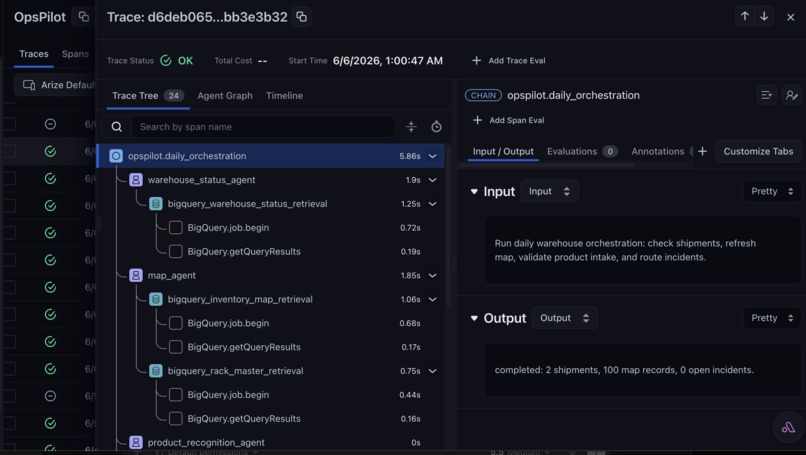Select the product_recognition_agent span row
Screen dimensions: 806x455
coord(271,442)
